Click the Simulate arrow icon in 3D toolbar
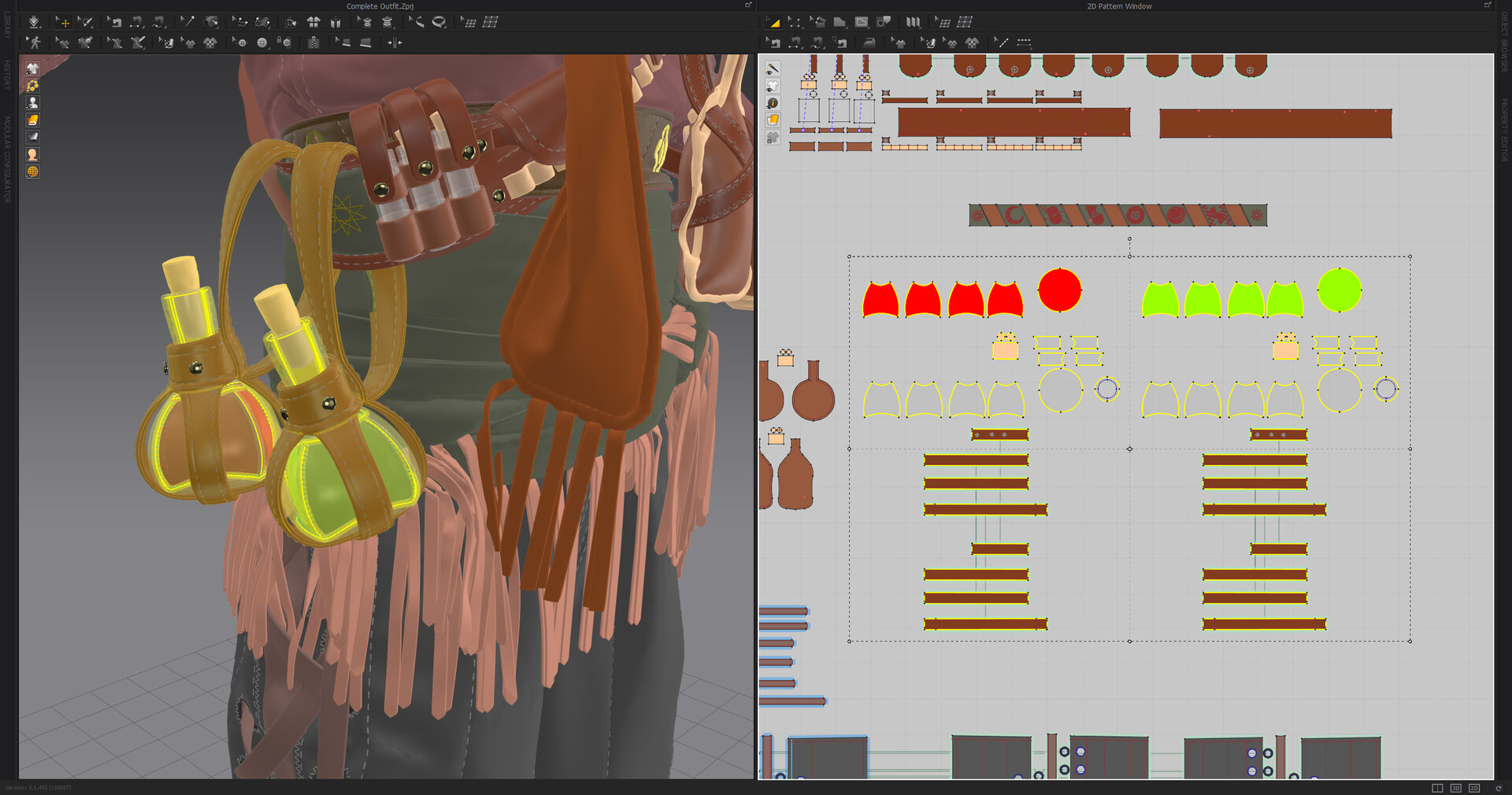1512x795 pixels. (34, 22)
